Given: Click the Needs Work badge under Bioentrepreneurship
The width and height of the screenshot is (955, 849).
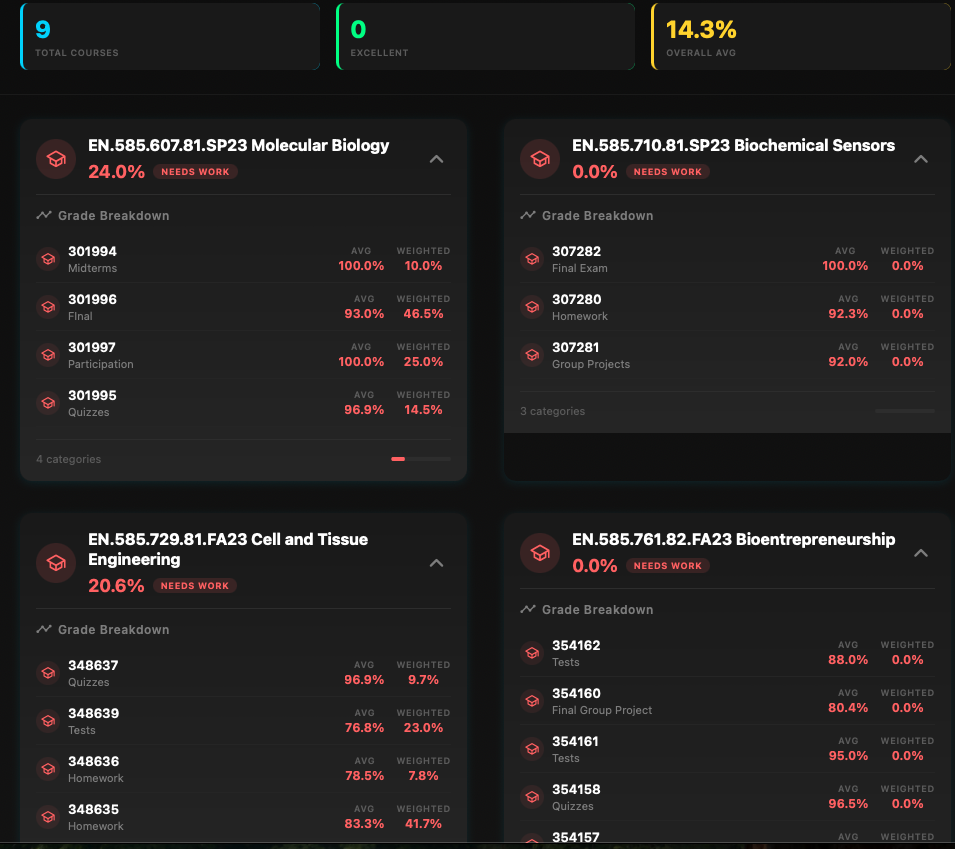Looking at the screenshot, I should click(x=668, y=566).
